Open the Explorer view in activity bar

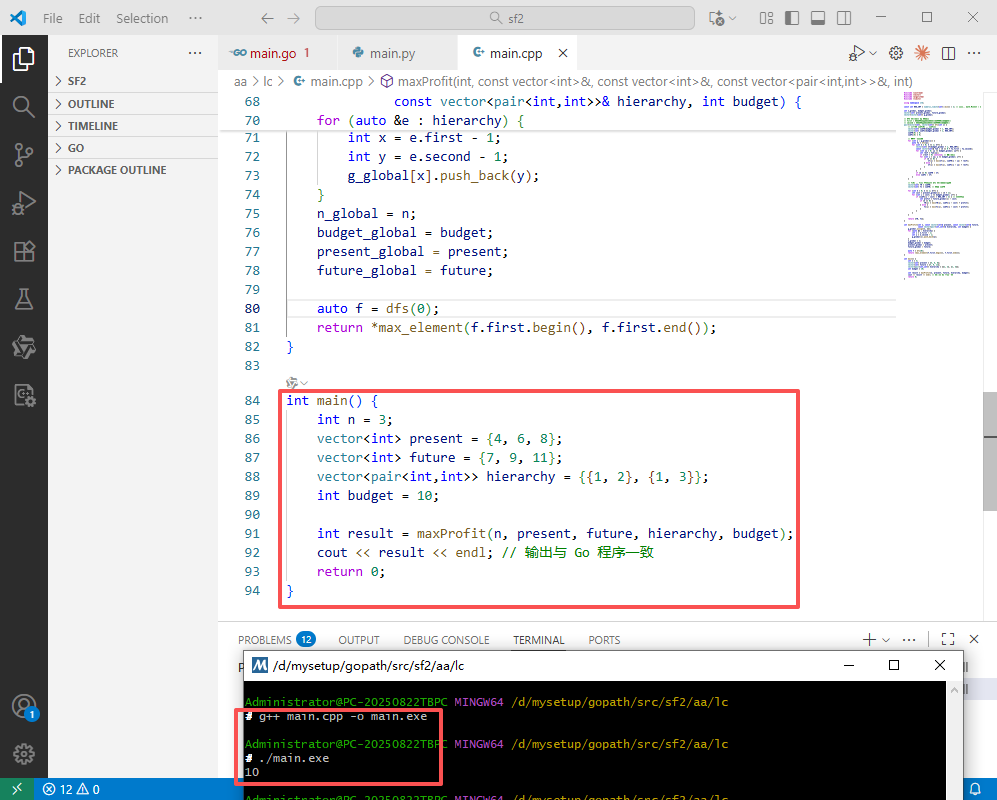pyautogui.click(x=24, y=59)
